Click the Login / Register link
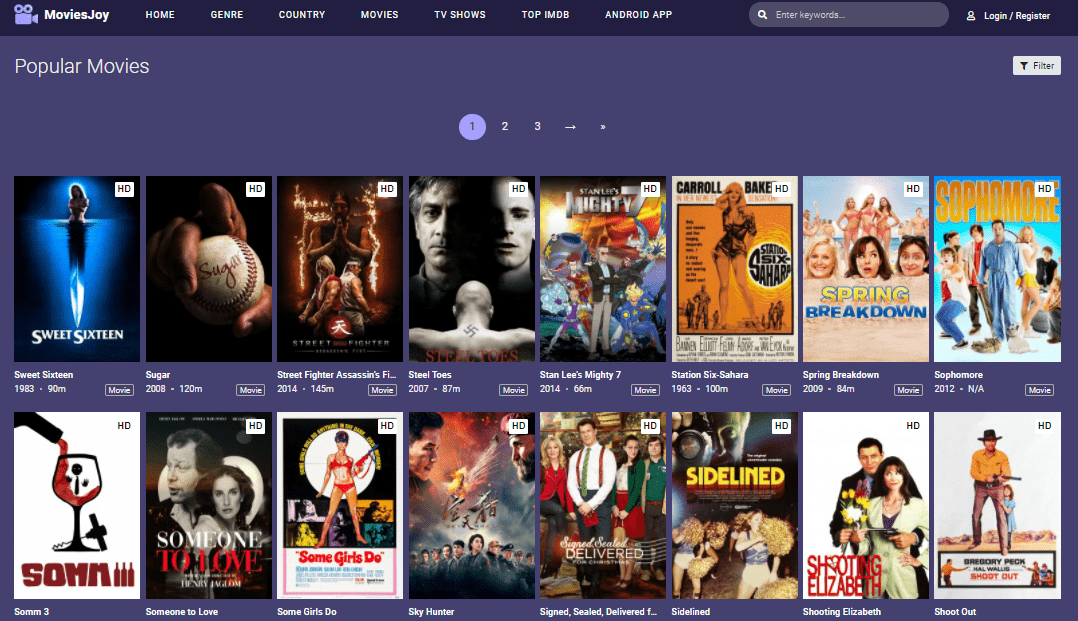The height and width of the screenshot is (621, 1078). pyautogui.click(x=1017, y=15)
